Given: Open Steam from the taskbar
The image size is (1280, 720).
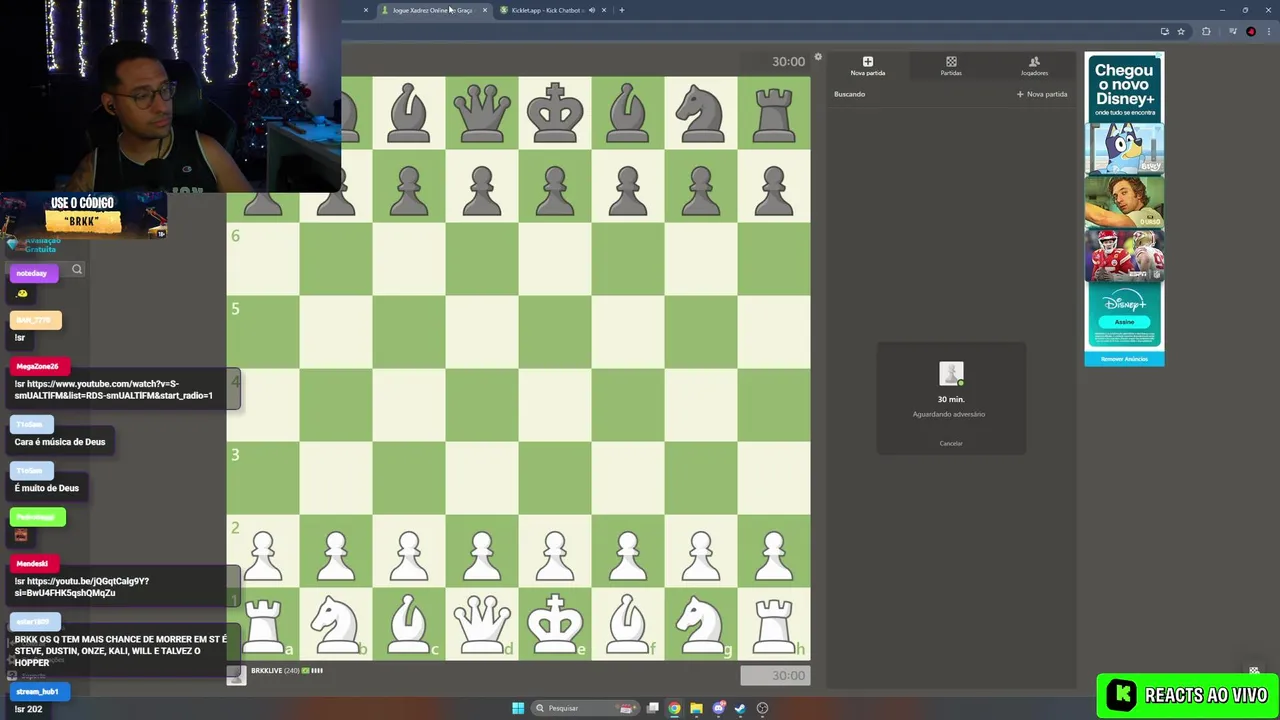Looking at the screenshot, I should tap(740, 708).
